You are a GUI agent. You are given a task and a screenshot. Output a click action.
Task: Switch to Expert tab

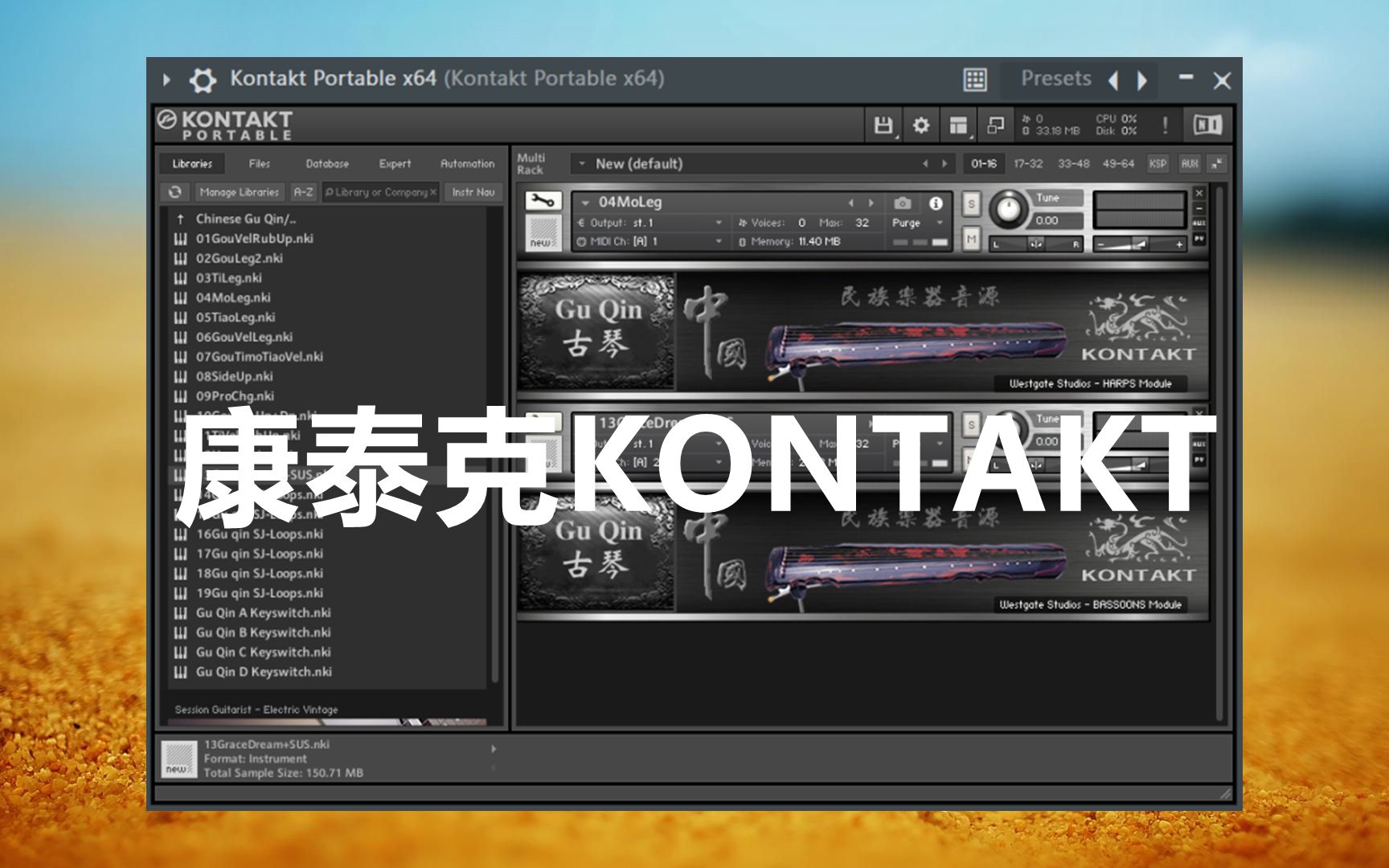(x=395, y=163)
